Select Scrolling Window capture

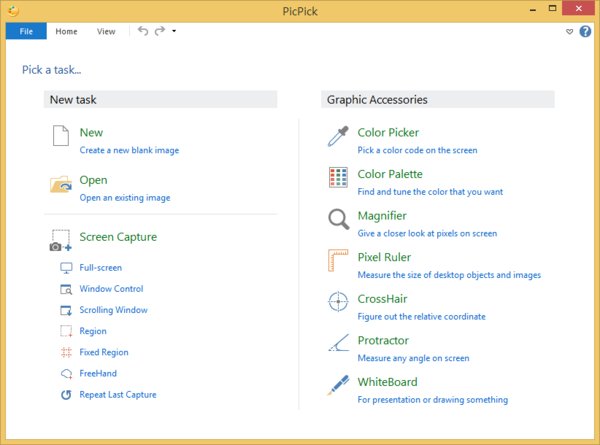[x=113, y=310]
